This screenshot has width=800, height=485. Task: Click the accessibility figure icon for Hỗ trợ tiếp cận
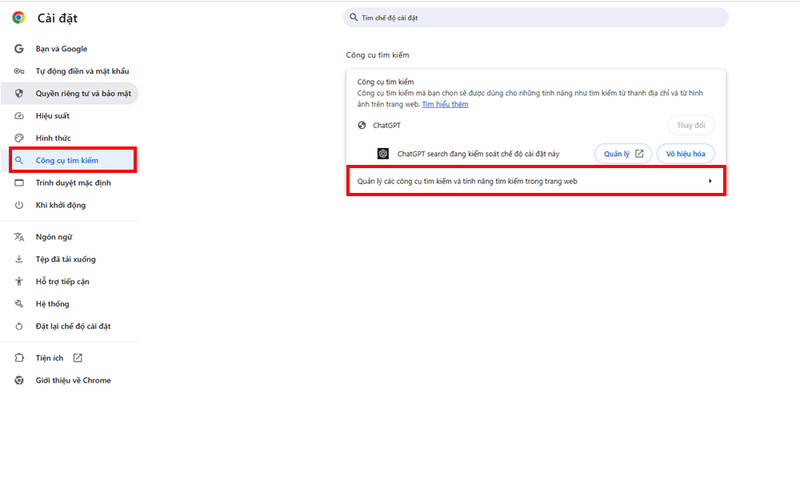[x=19, y=282]
